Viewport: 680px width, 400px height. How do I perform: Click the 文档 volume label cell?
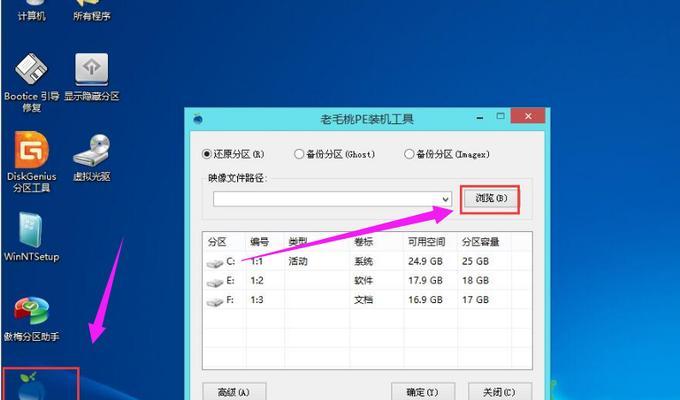click(363, 300)
